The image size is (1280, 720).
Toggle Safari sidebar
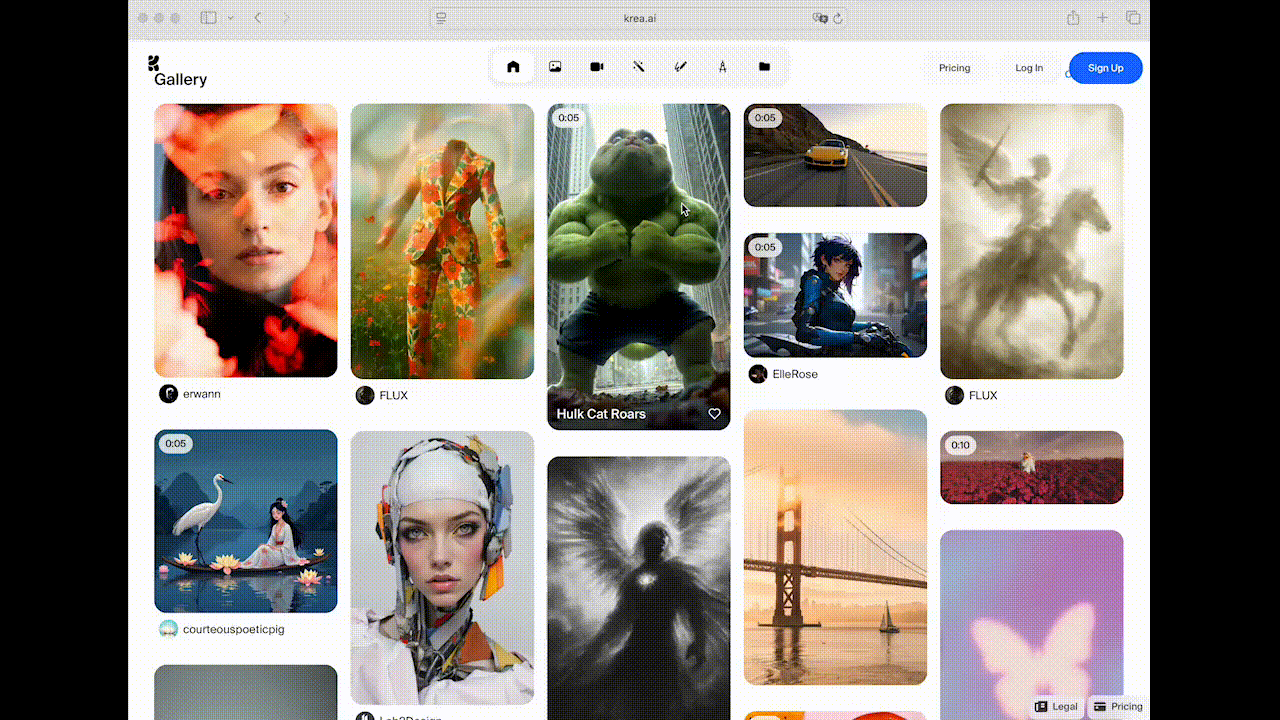pyautogui.click(x=208, y=18)
